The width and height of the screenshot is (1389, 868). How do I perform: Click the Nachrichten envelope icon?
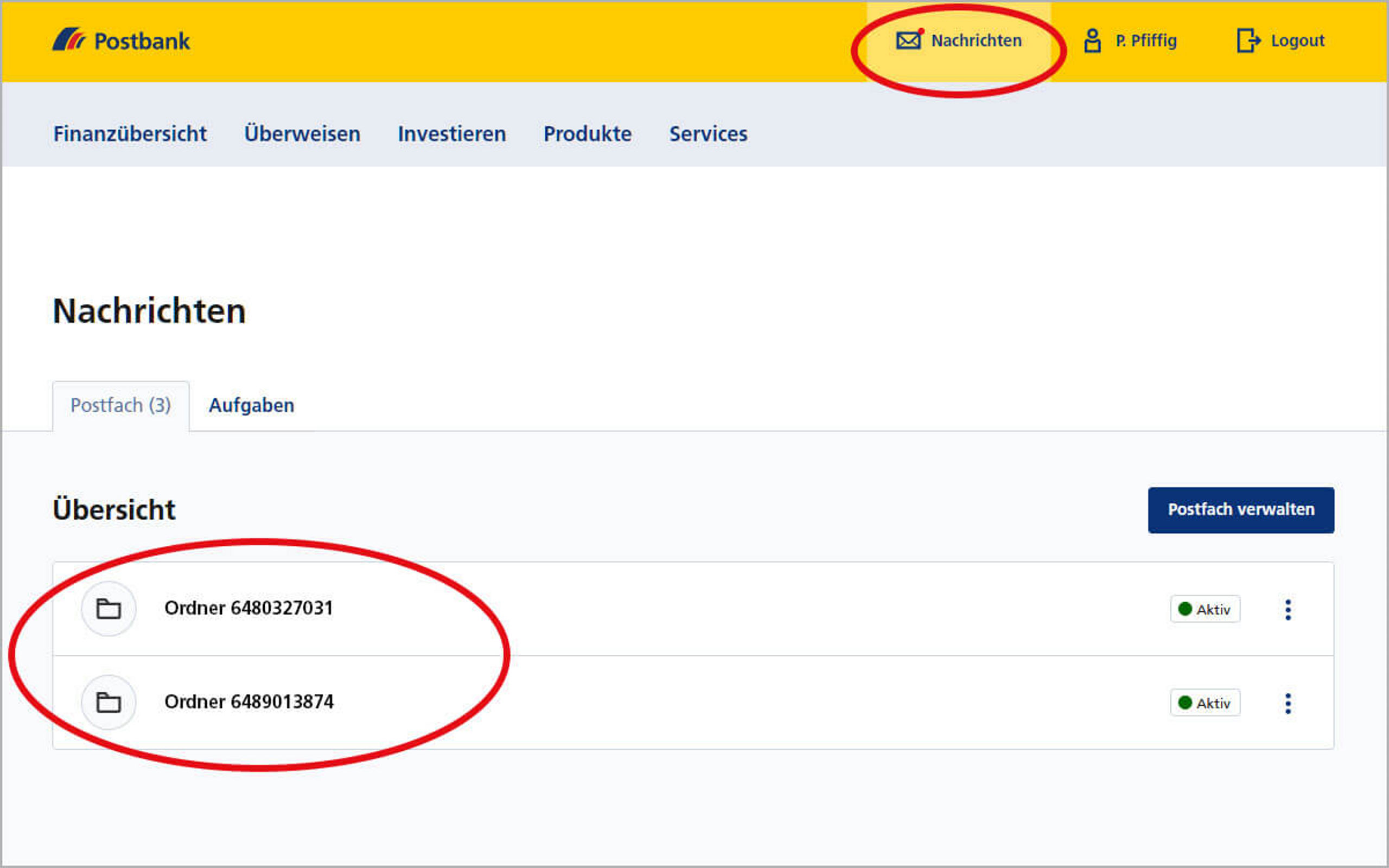pos(907,40)
